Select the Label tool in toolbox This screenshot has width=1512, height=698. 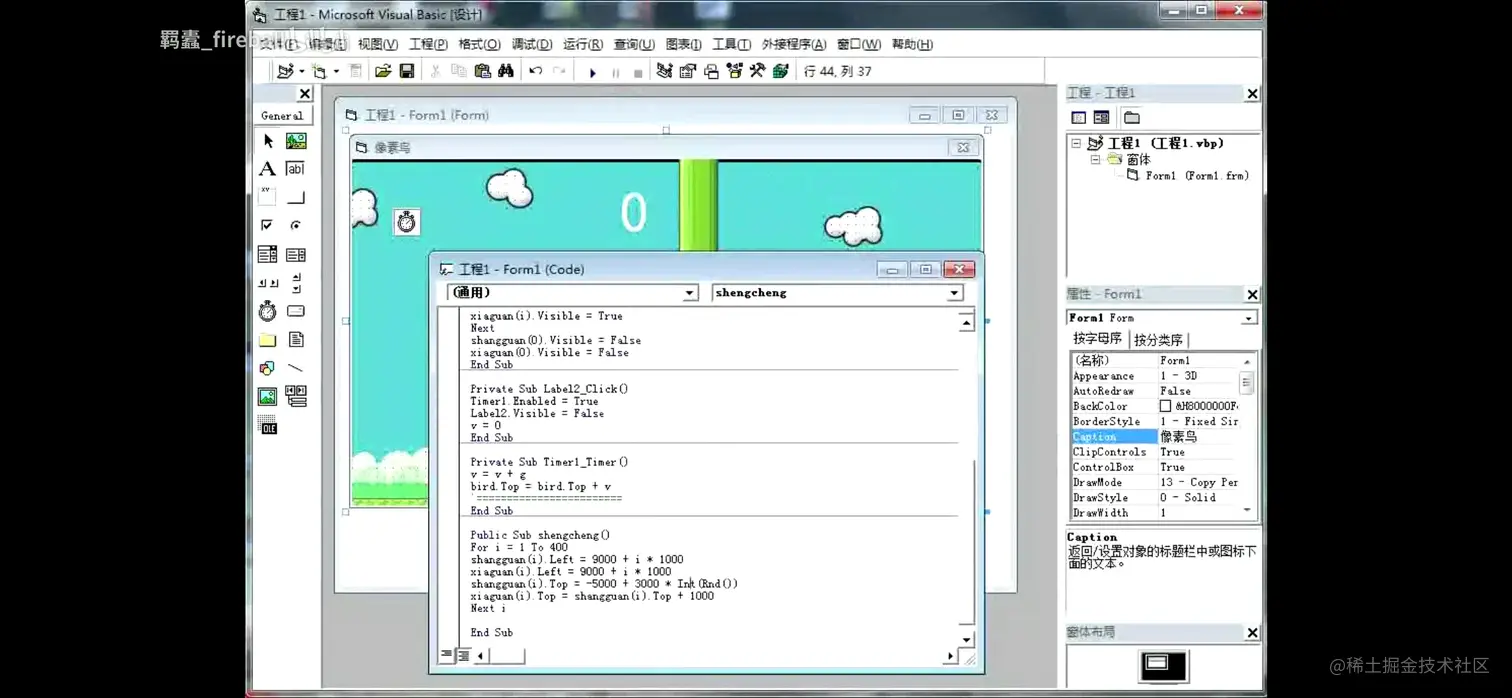[268, 169]
